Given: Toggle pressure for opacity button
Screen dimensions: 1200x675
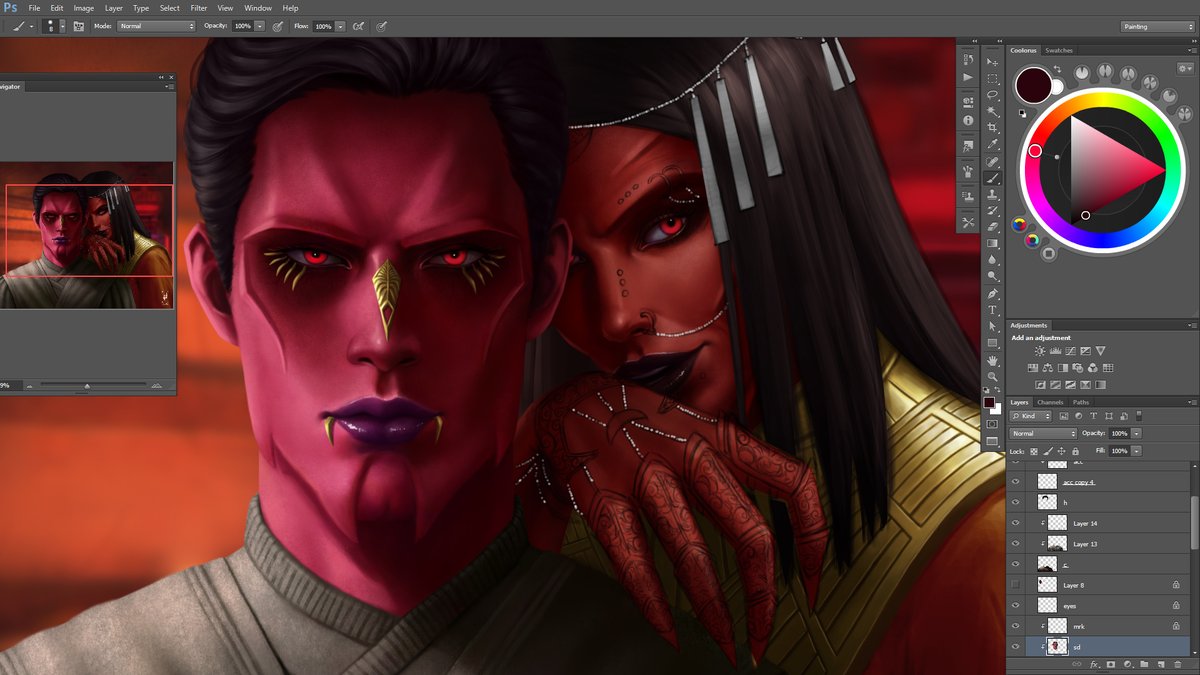Looking at the screenshot, I should (277, 26).
